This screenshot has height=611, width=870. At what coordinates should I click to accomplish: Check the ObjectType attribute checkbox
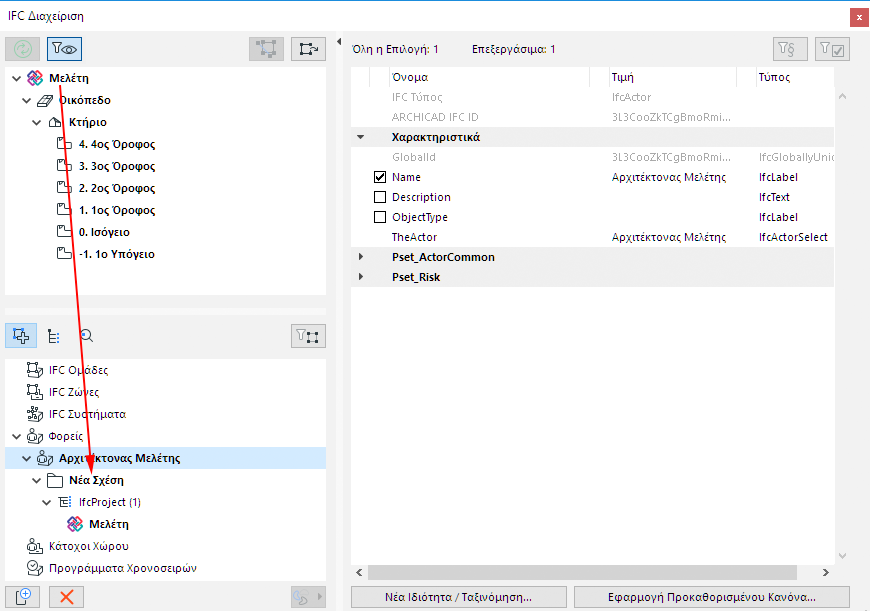380,217
